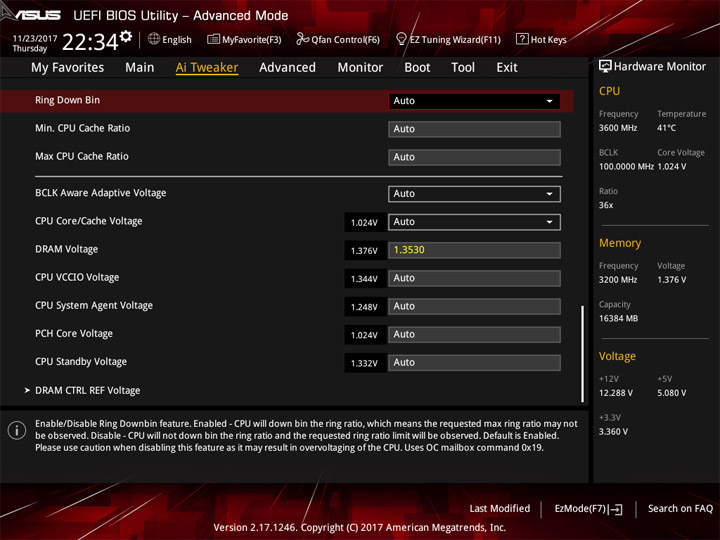Click the BCLK 100.0000 MHz value
This screenshot has width=720, height=540.
point(626,167)
